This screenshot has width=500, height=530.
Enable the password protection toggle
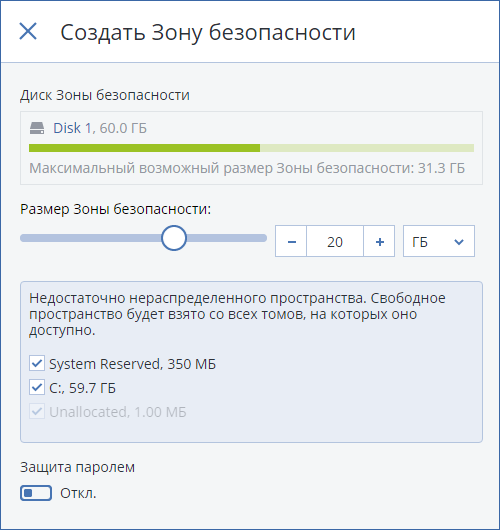(x=36, y=493)
